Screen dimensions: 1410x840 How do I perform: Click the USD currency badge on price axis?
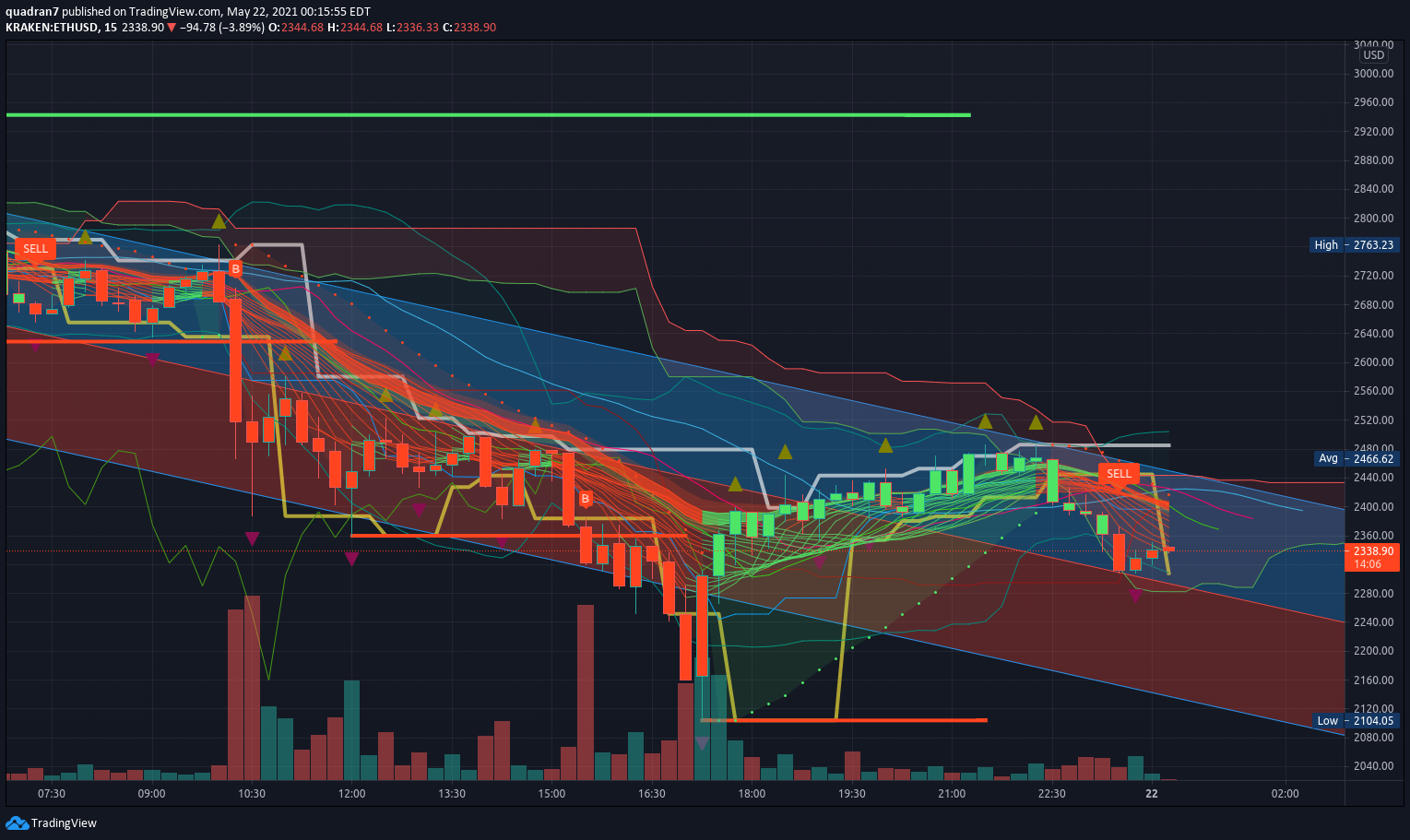coord(1373,55)
